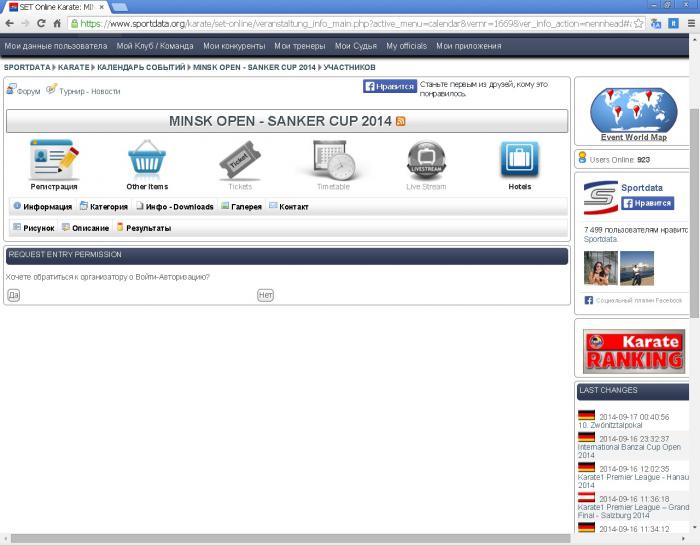Open the My officials menu
This screenshot has width=700, height=546.
tap(407, 46)
